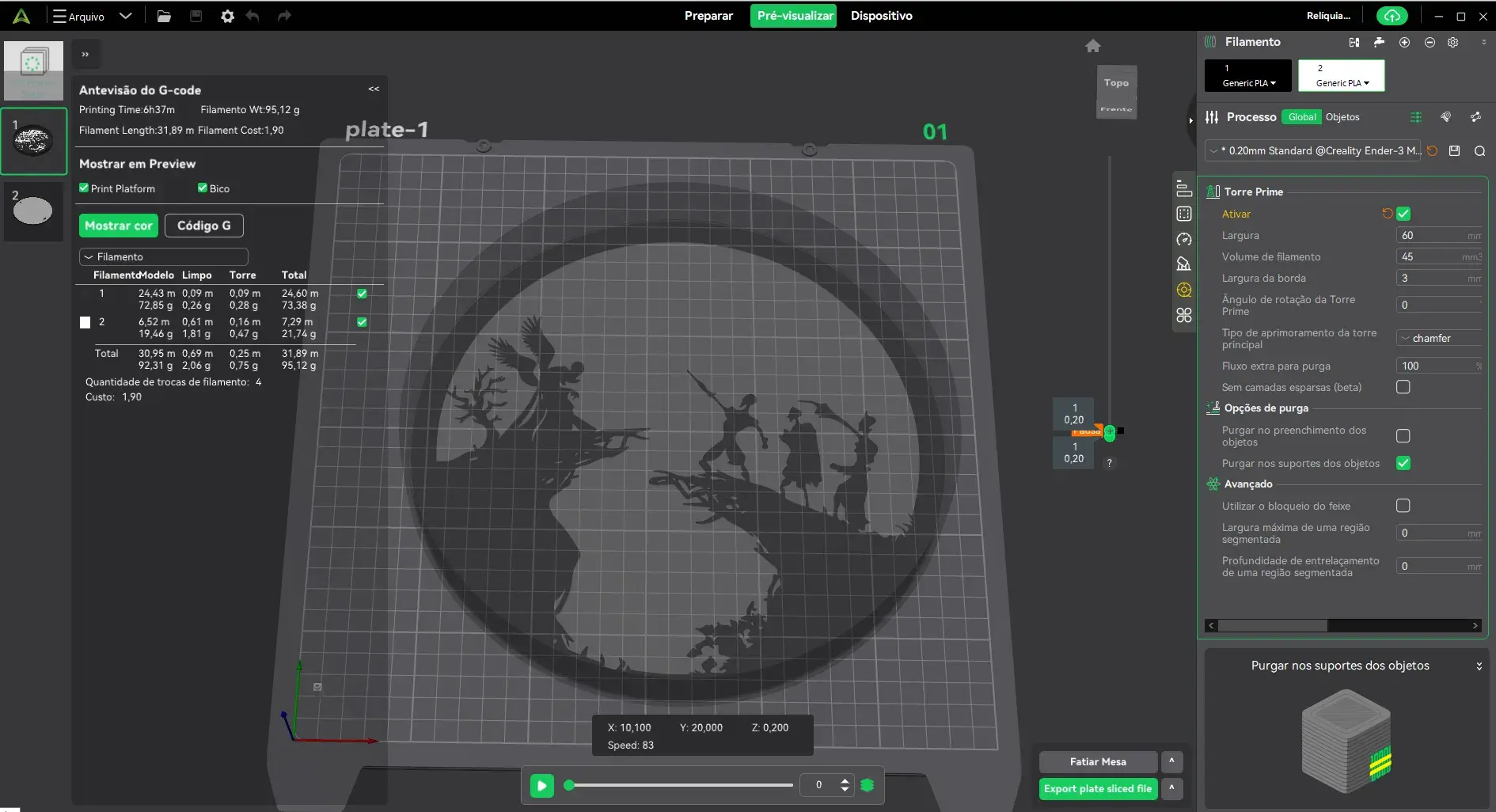Switch to the Preparar tab
Image resolution: width=1496 pixels, height=812 pixels.
click(x=708, y=16)
